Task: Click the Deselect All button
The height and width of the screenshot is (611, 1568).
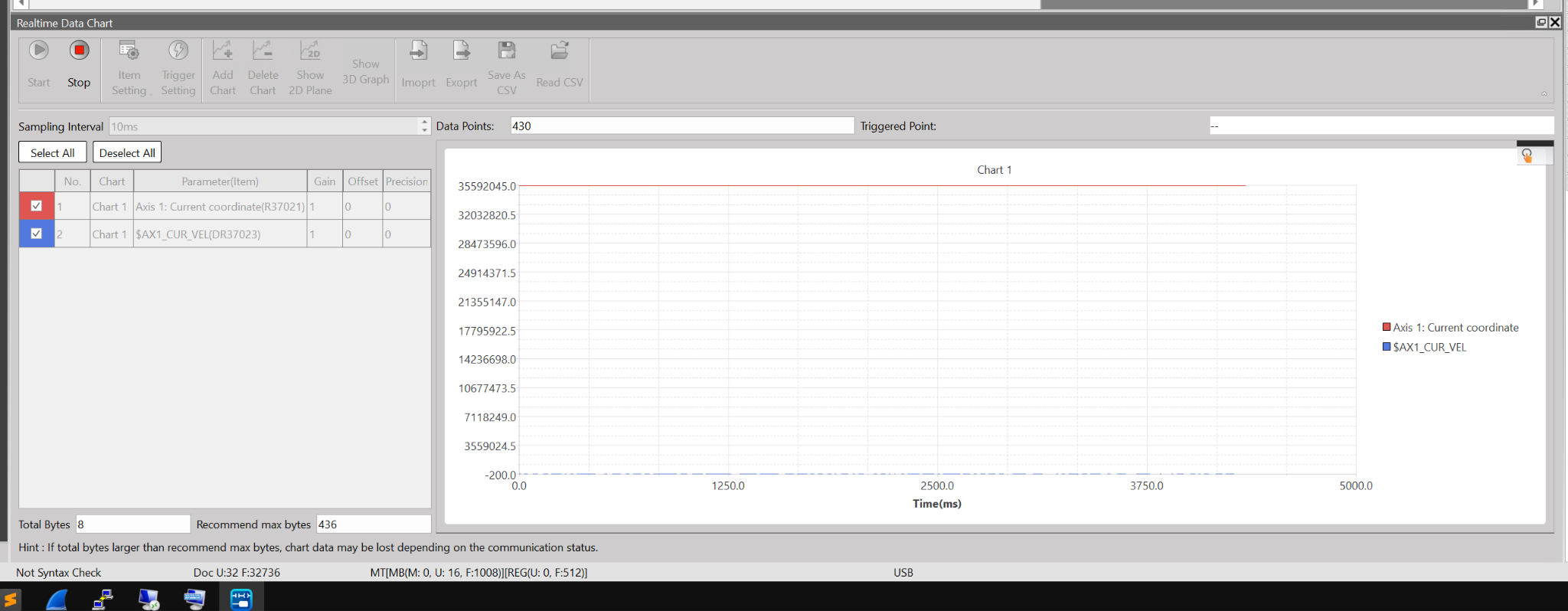Action: point(127,152)
